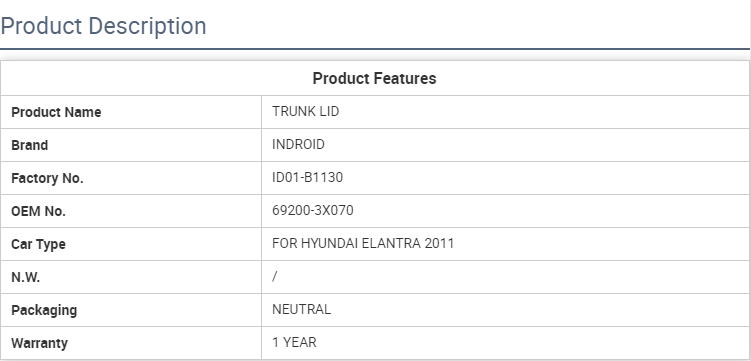Select the OEM No. label
751x361 pixels.
(x=38, y=211)
